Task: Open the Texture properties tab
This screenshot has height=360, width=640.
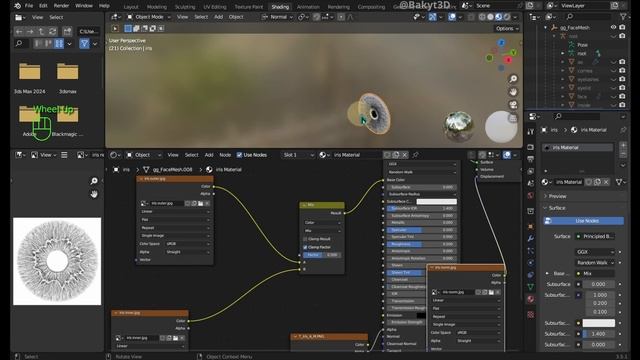Action: tap(531, 314)
